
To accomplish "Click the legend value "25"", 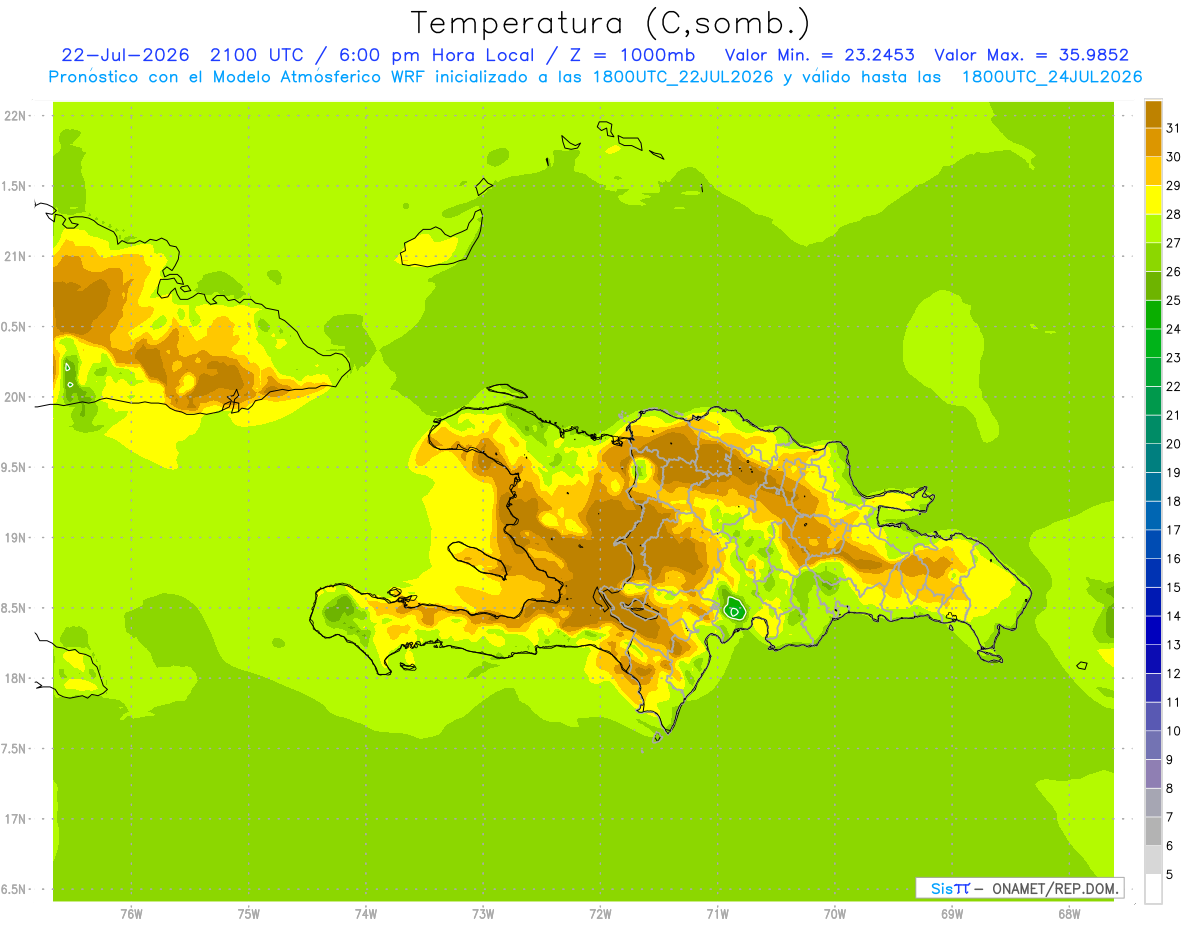I will coord(1174,300).
